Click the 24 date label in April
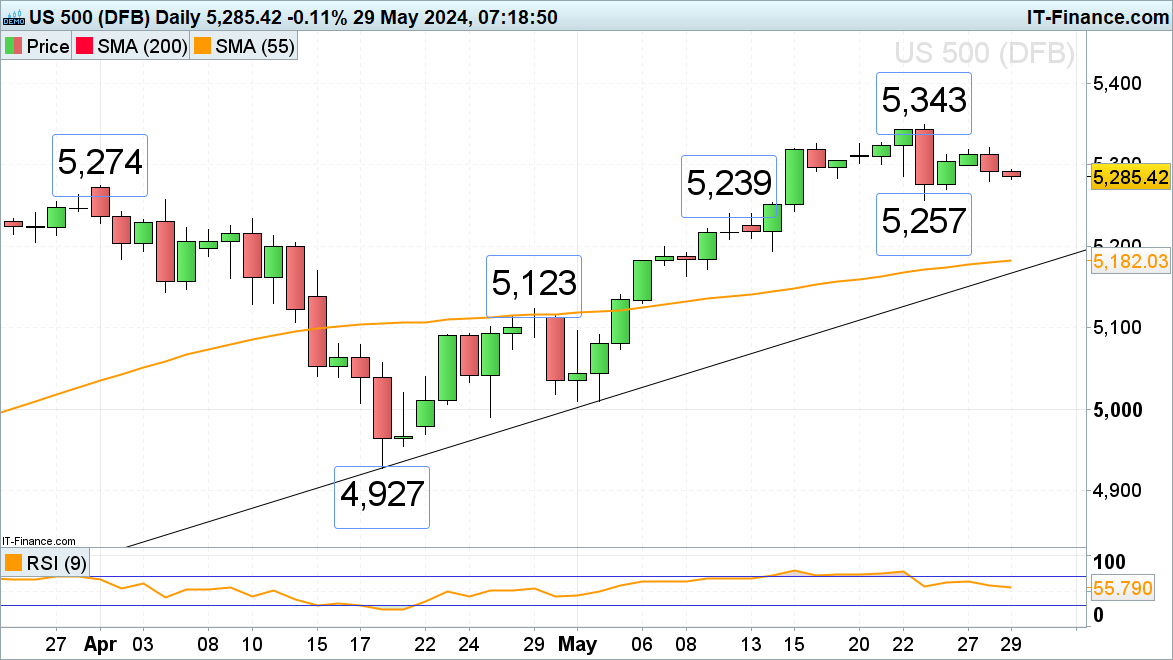The width and height of the screenshot is (1173, 660). (x=468, y=644)
